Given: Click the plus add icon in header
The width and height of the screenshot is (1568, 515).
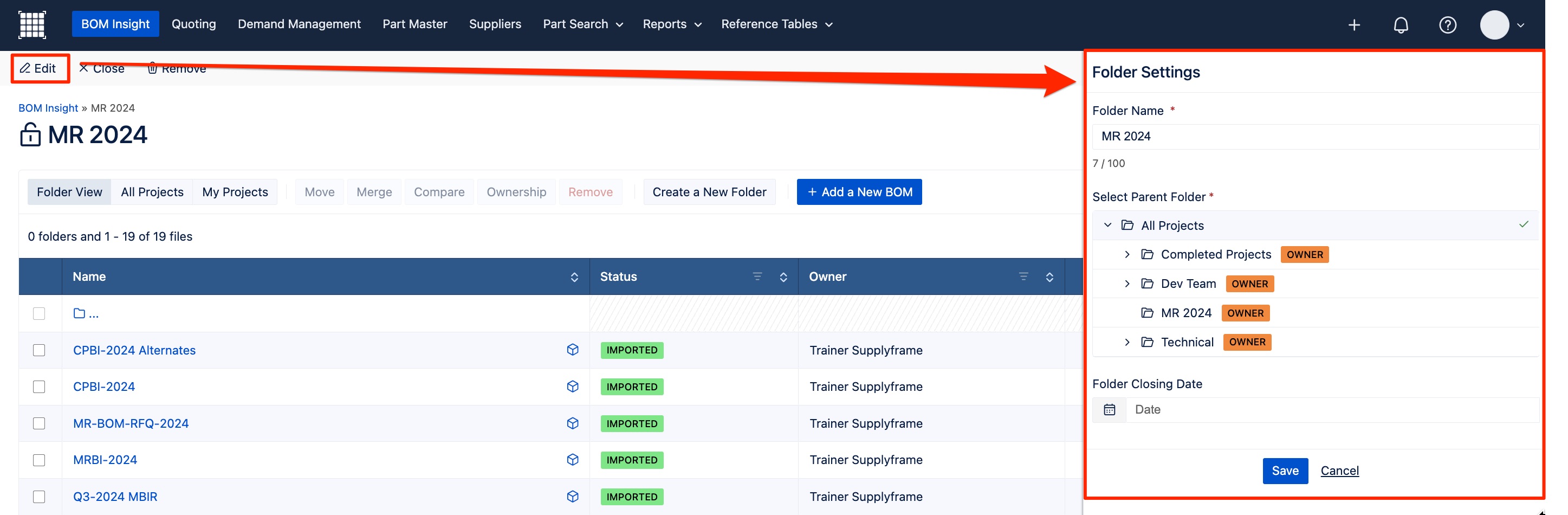Looking at the screenshot, I should coord(1354,25).
